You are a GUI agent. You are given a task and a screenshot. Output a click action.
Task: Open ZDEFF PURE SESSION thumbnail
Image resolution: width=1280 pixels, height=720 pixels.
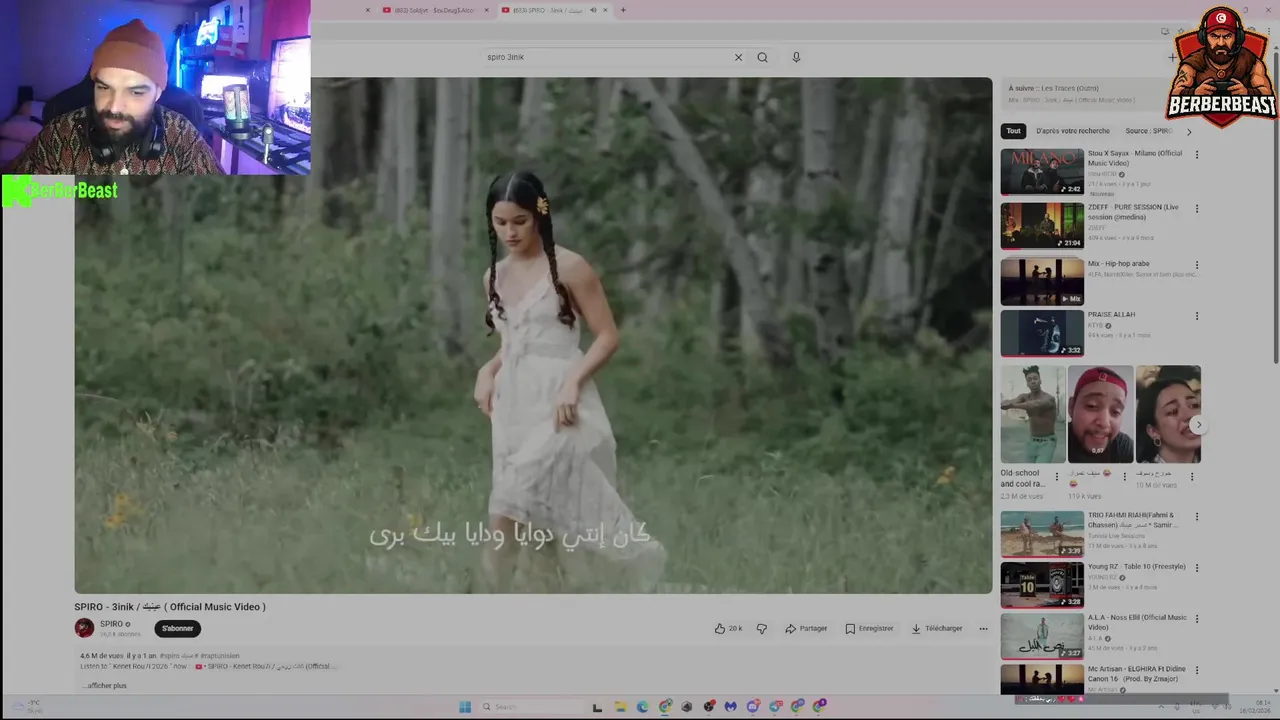1042,226
